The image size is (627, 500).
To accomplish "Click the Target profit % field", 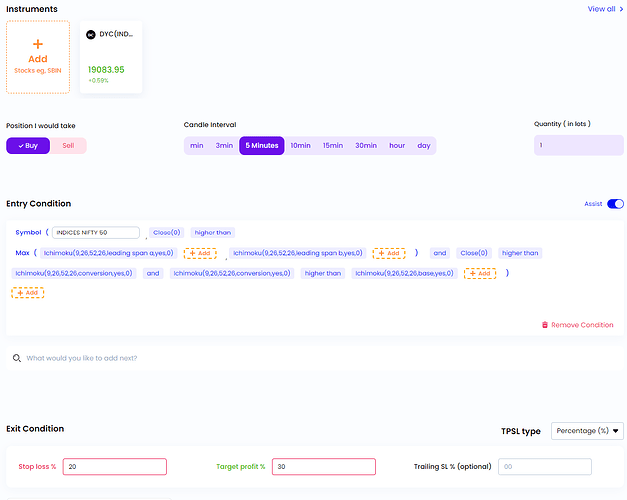I will [324, 467].
